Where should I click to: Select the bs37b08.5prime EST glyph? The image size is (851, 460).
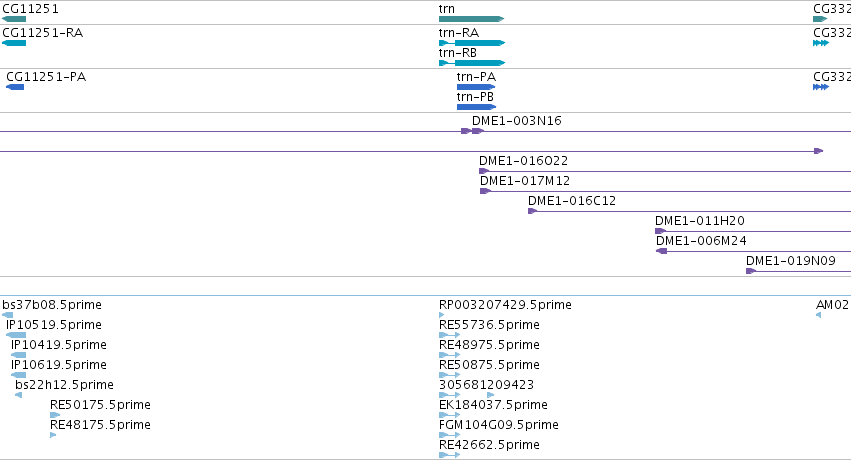8,315
